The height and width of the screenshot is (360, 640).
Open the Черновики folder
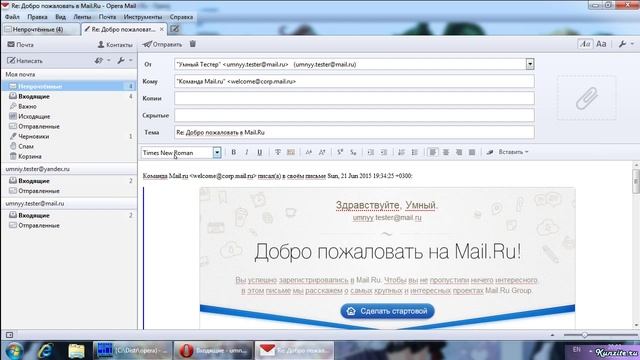click(x=69, y=136)
